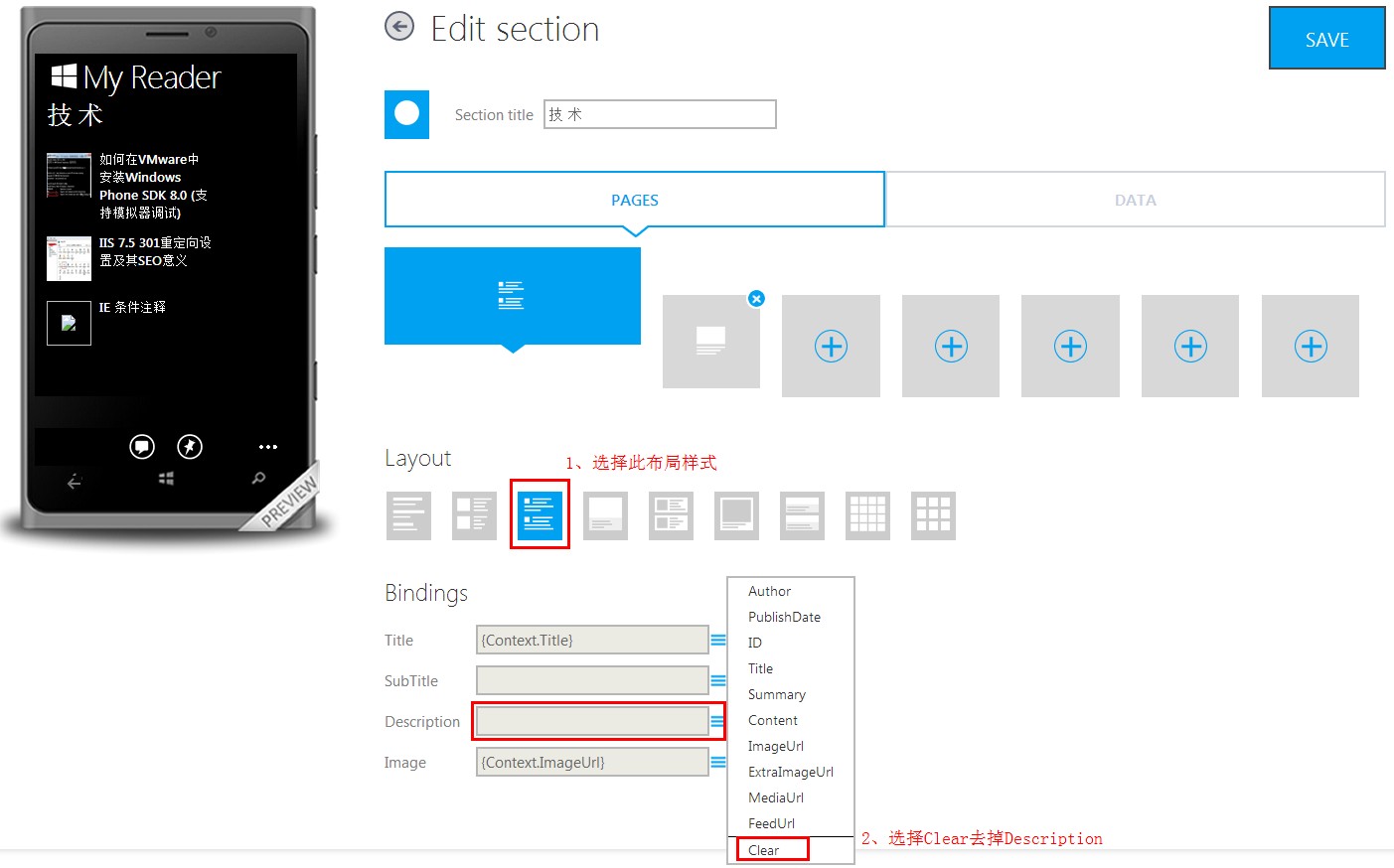Tap the chat bubble app bar icon

pyautogui.click(x=142, y=447)
